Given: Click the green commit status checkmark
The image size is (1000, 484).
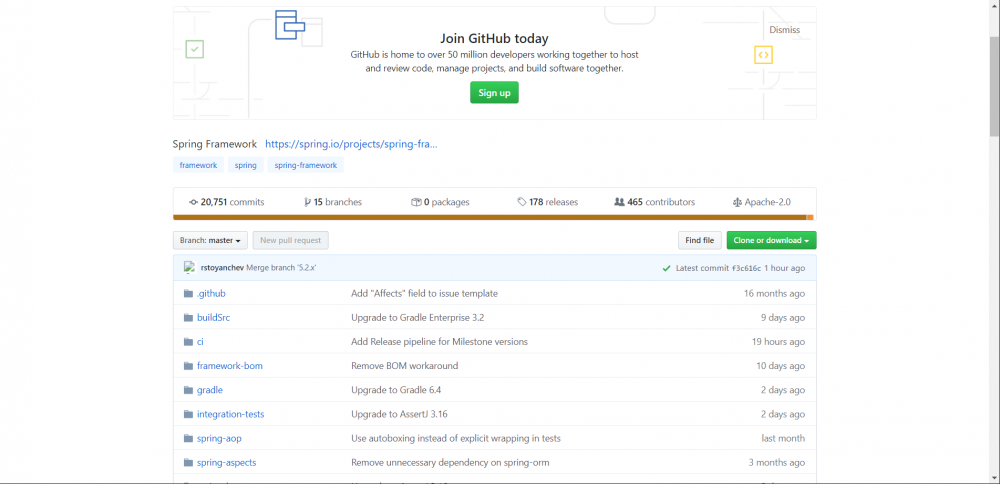Looking at the screenshot, I should point(666,268).
